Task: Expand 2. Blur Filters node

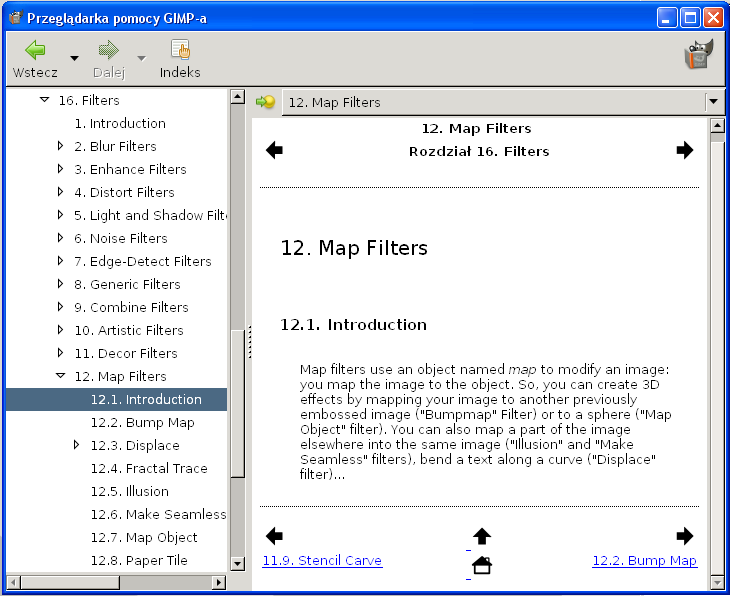Action: [x=61, y=146]
